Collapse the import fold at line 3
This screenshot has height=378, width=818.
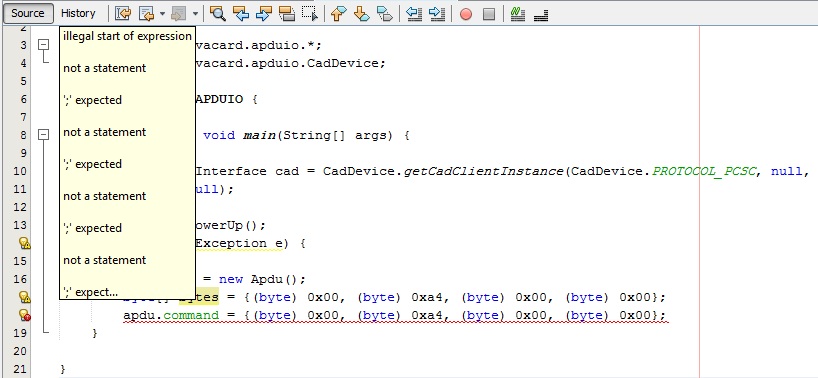point(44,45)
